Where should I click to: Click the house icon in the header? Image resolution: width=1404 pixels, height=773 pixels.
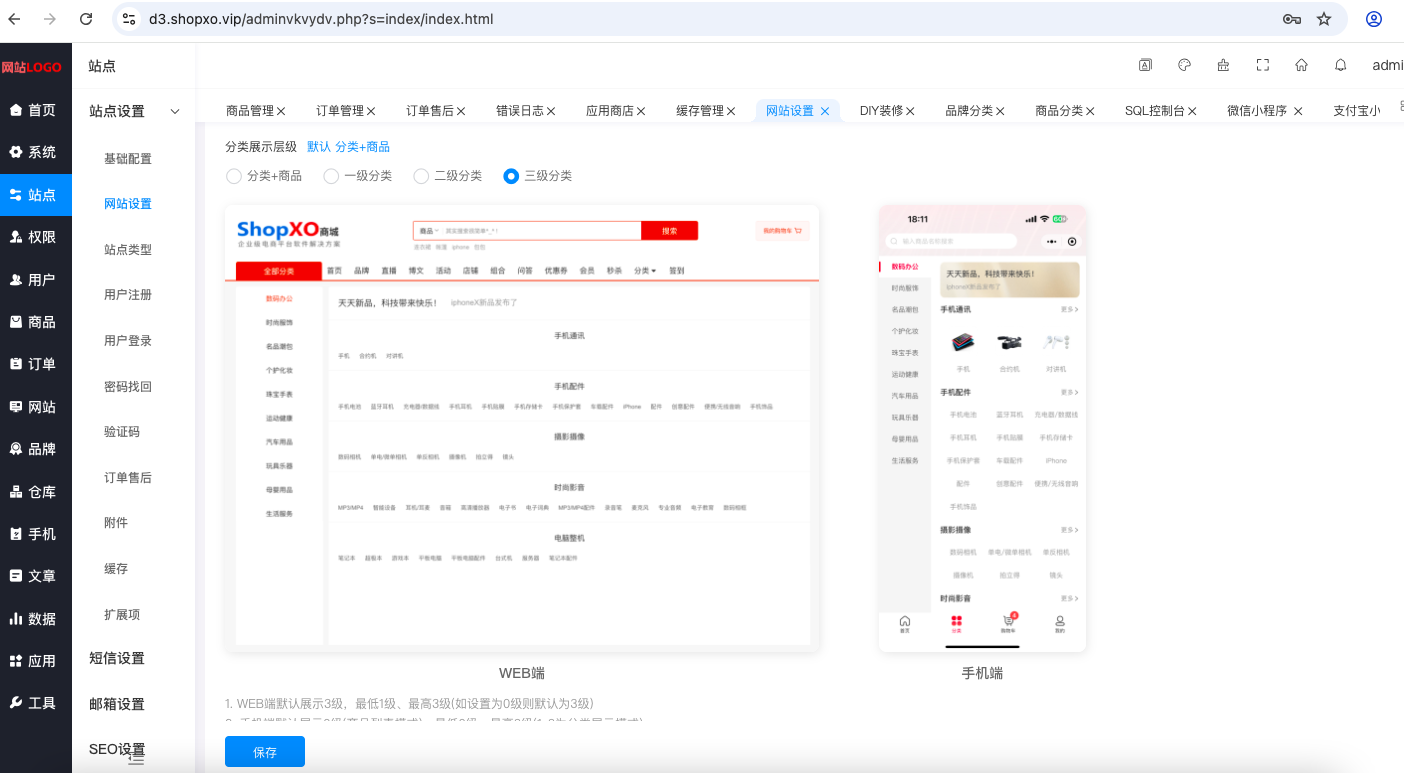(x=1301, y=65)
